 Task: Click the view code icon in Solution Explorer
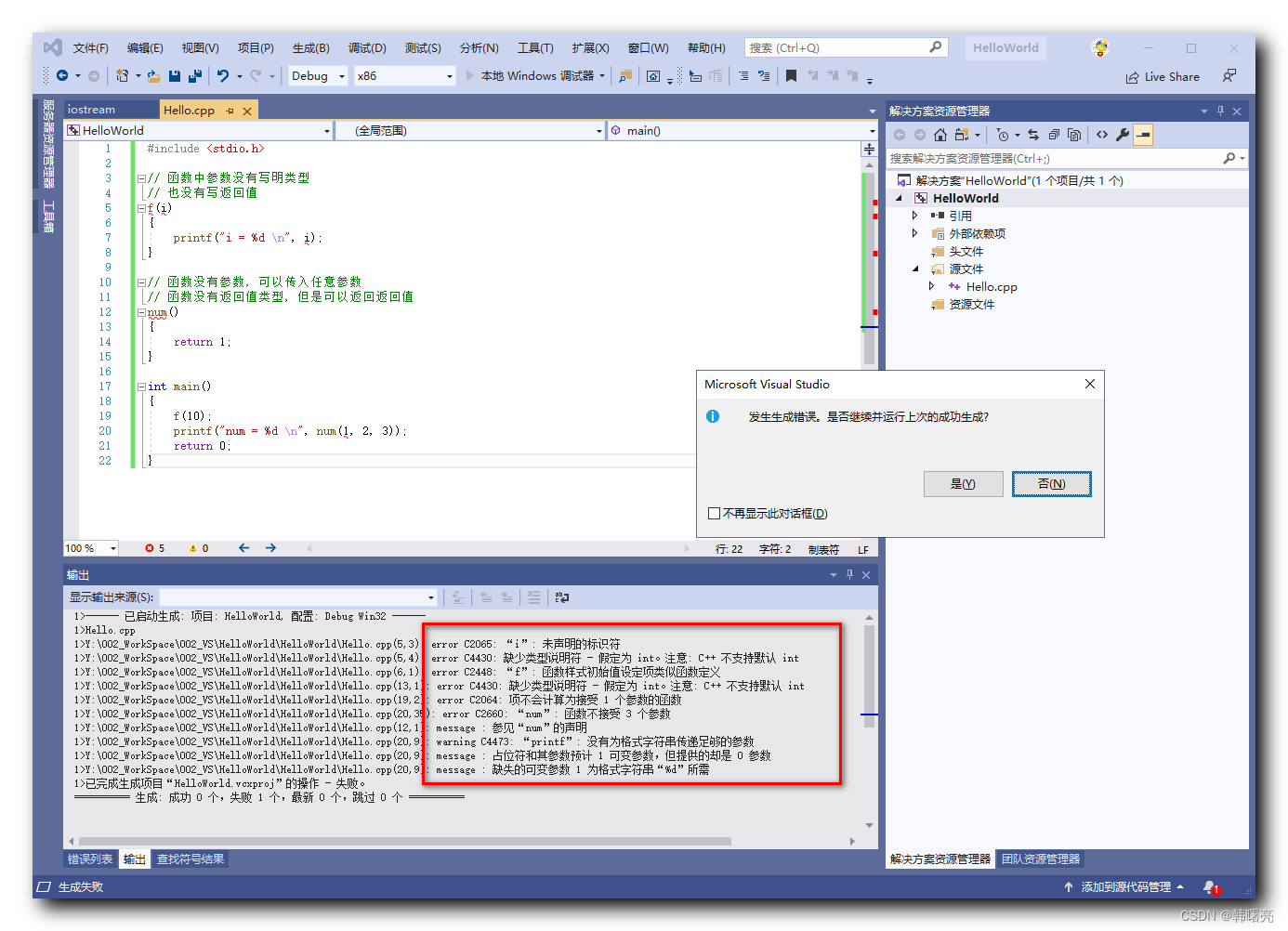pos(1102,135)
